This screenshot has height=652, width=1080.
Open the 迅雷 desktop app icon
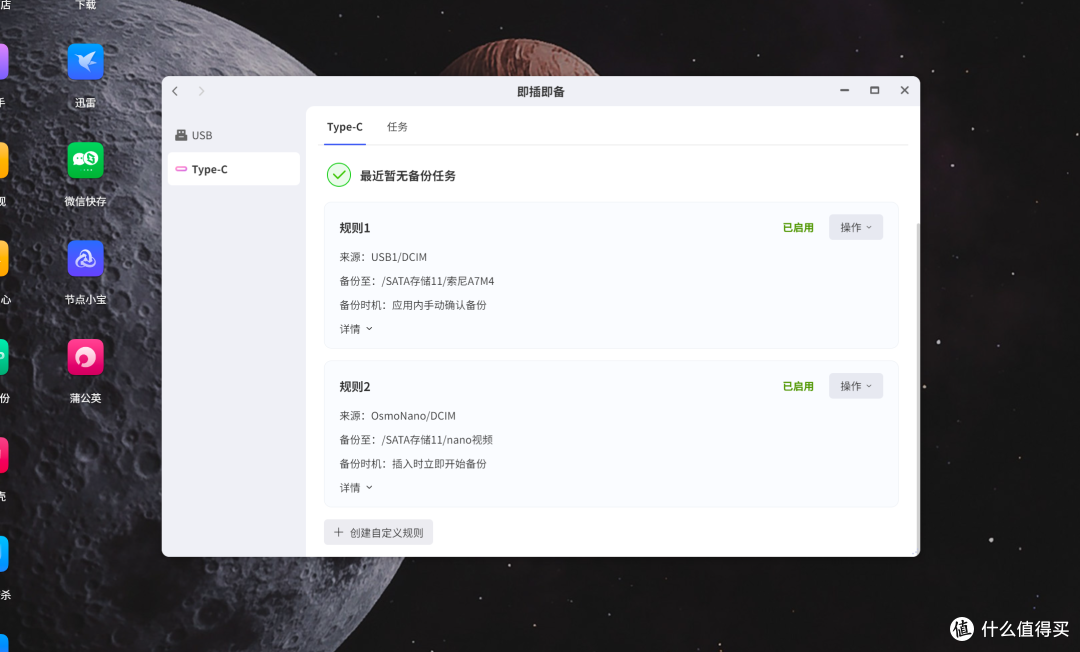(85, 62)
